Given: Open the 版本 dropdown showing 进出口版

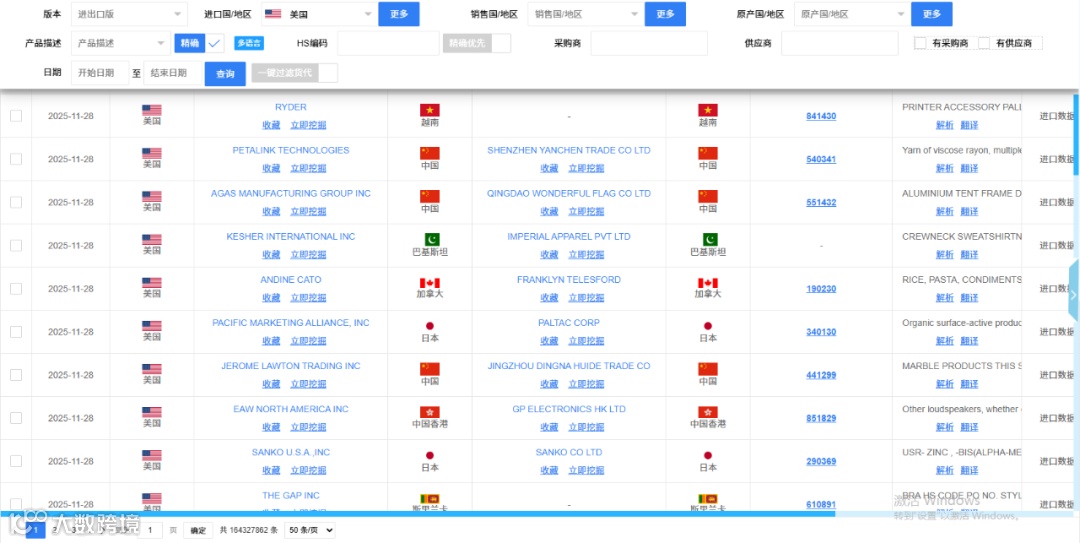Looking at the screenshot, I should pyautogui.click(x=129, y=14).
